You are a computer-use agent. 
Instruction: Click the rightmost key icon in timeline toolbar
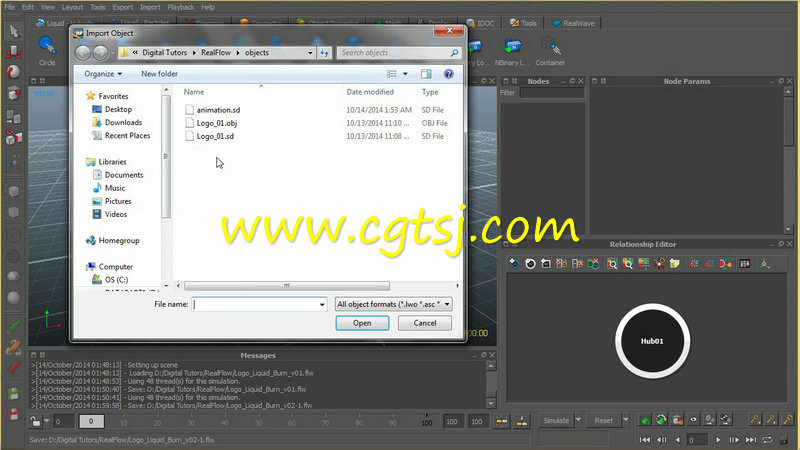tap(788, 420)
